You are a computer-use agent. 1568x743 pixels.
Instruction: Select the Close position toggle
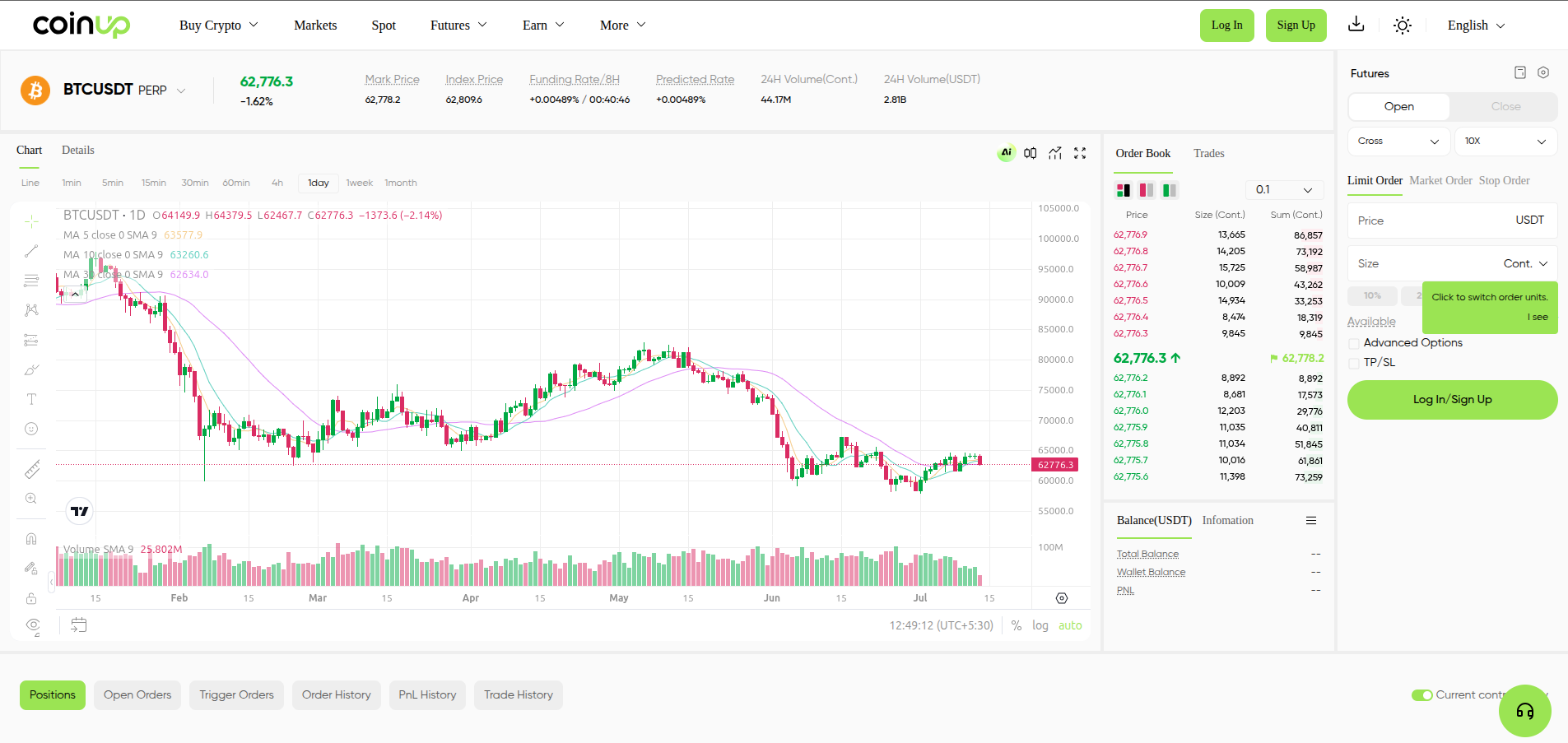coord(1505,106)
